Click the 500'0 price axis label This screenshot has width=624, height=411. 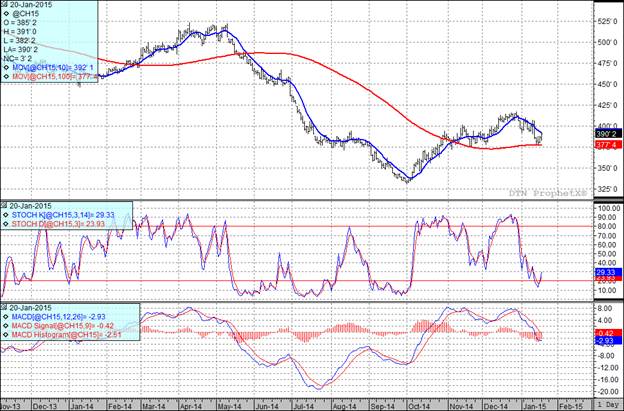pyautogui.click(x=606, y=42)
